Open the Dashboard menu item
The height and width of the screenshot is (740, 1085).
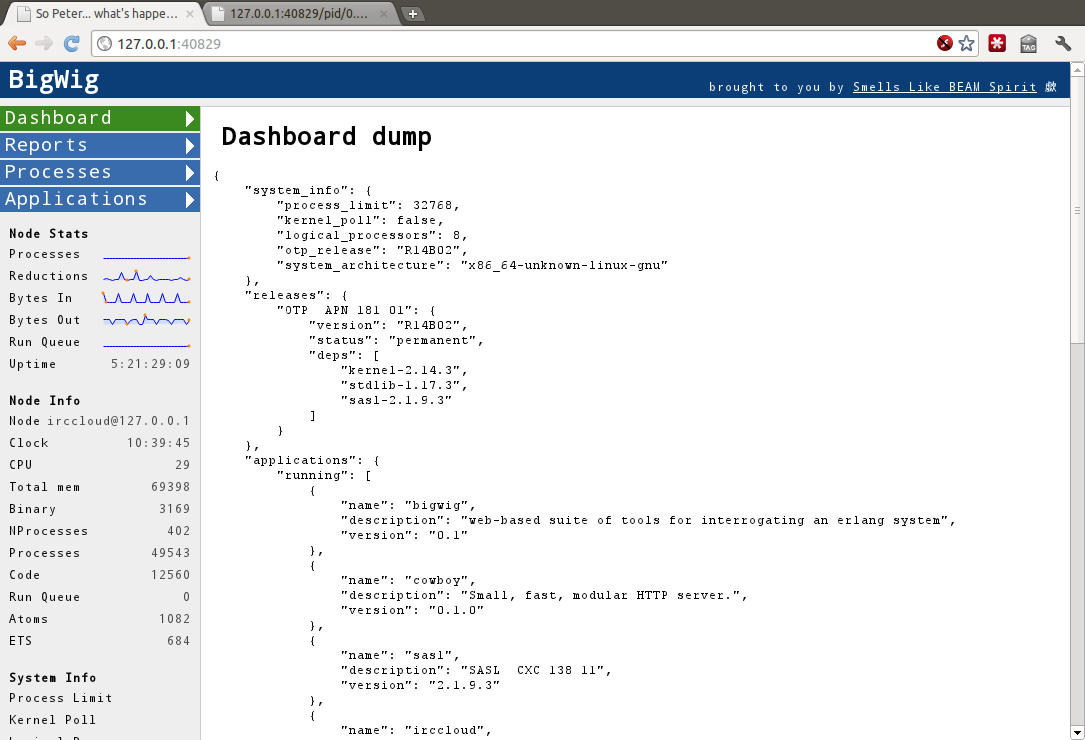[100, 118]
